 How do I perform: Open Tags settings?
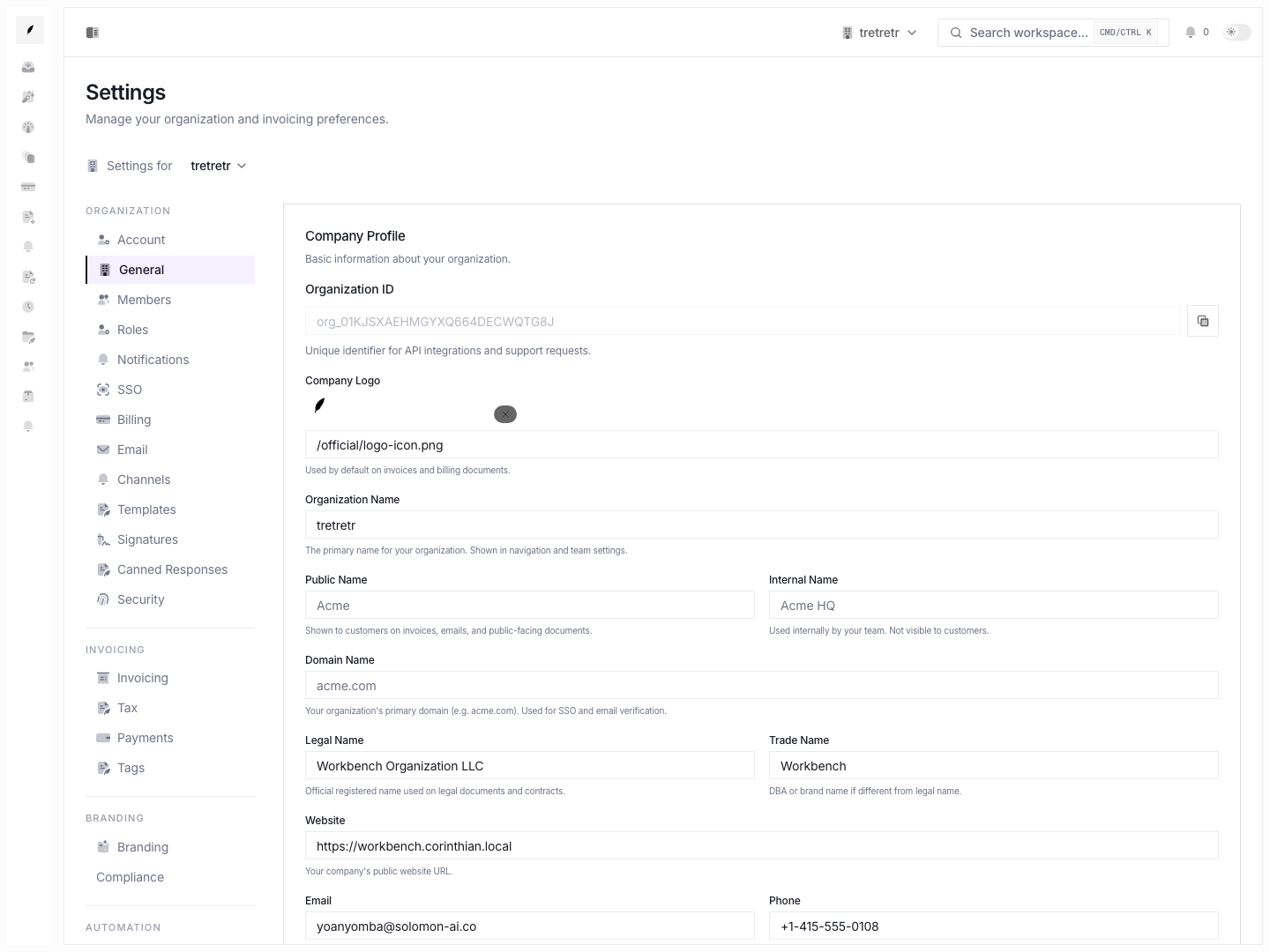tap(170, 768)
